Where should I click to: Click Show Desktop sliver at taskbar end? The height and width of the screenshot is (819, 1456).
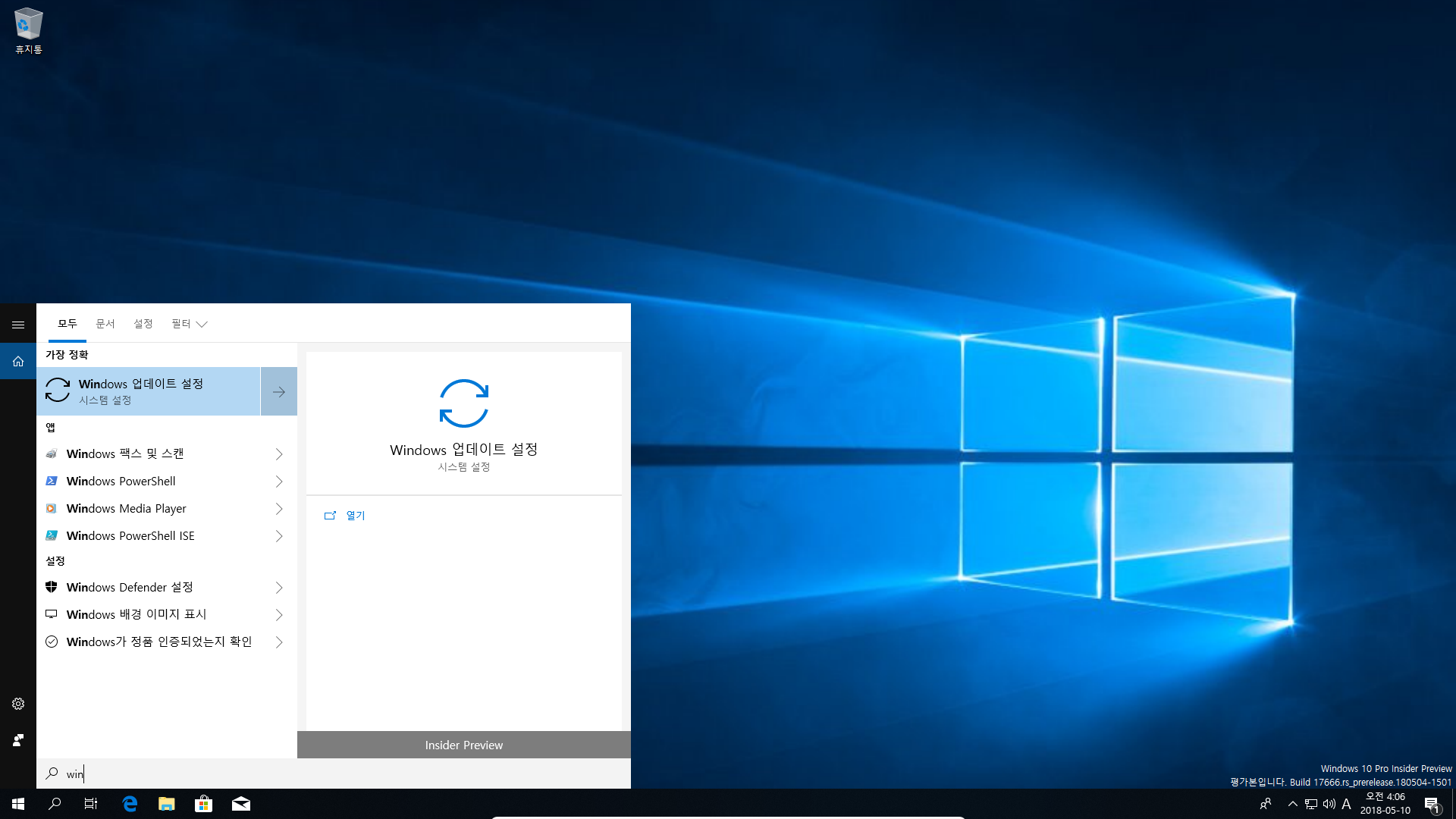click(x=1453, y=804)
